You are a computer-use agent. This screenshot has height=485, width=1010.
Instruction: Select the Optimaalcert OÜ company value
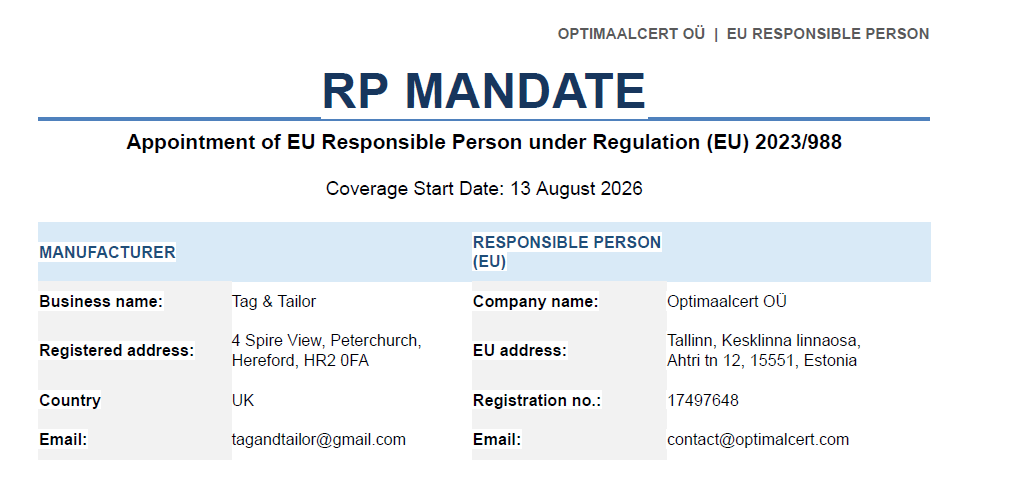click(x=727, y=301)
